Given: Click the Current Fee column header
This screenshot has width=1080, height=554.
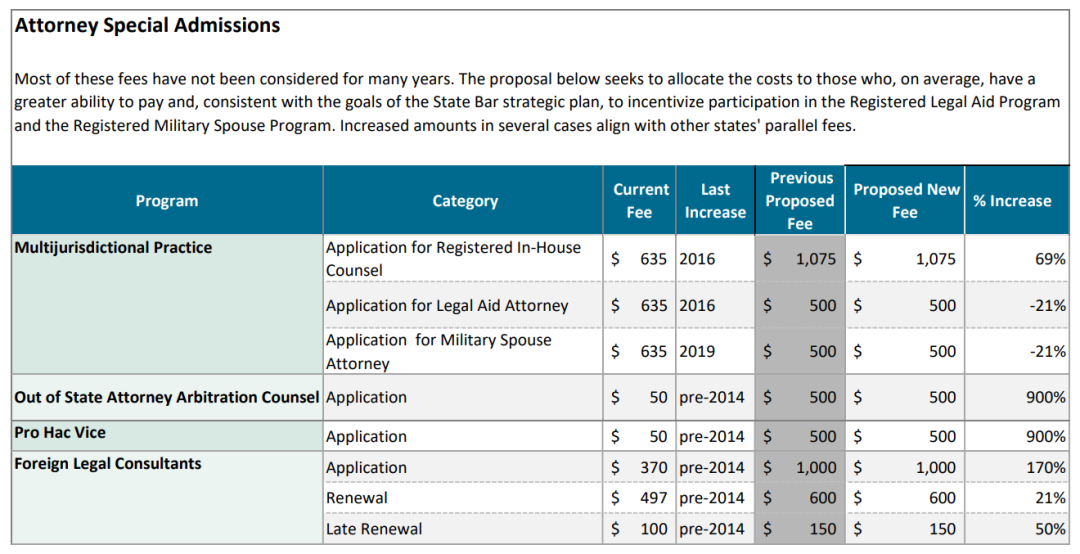Looking at the screenshot, I should [640, 201].
